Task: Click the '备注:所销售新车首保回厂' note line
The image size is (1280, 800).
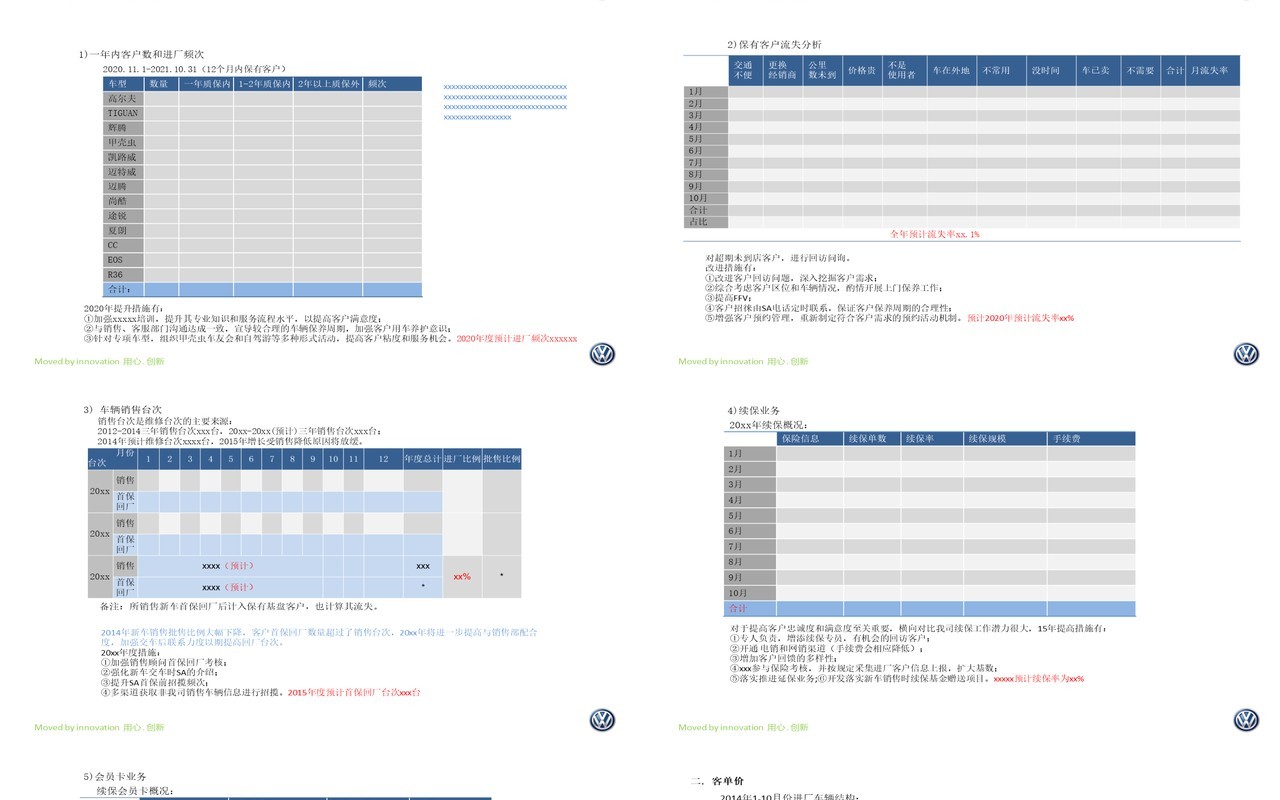Action: click(239, 606)
